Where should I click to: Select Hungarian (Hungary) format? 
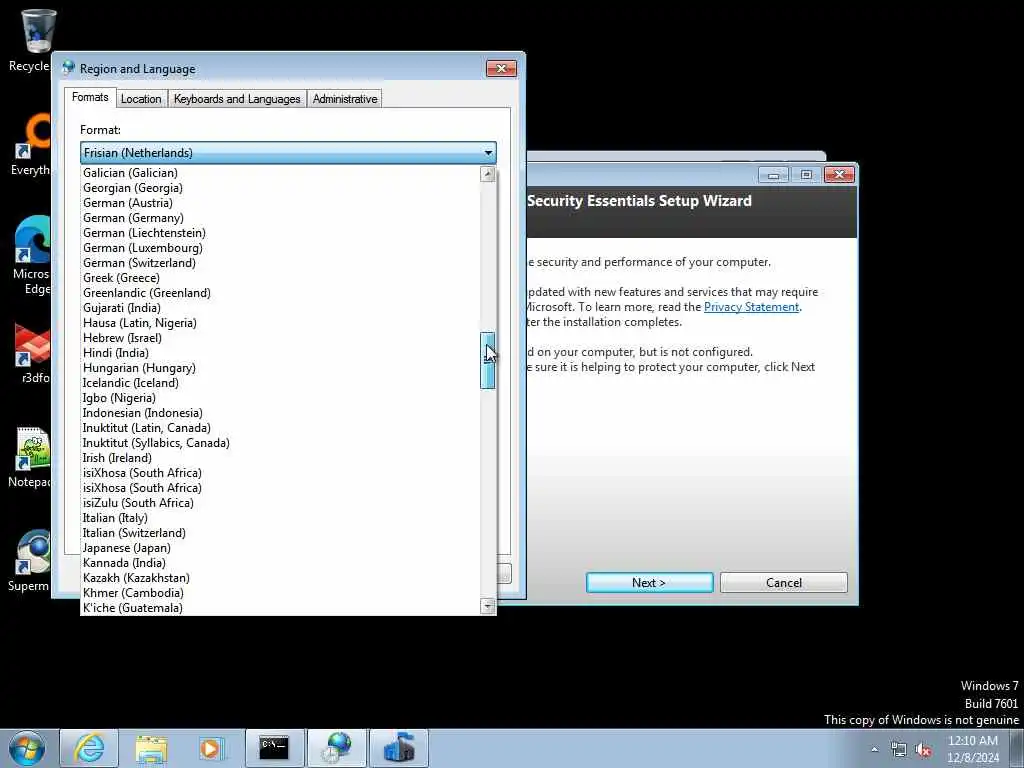click(280, 368)
